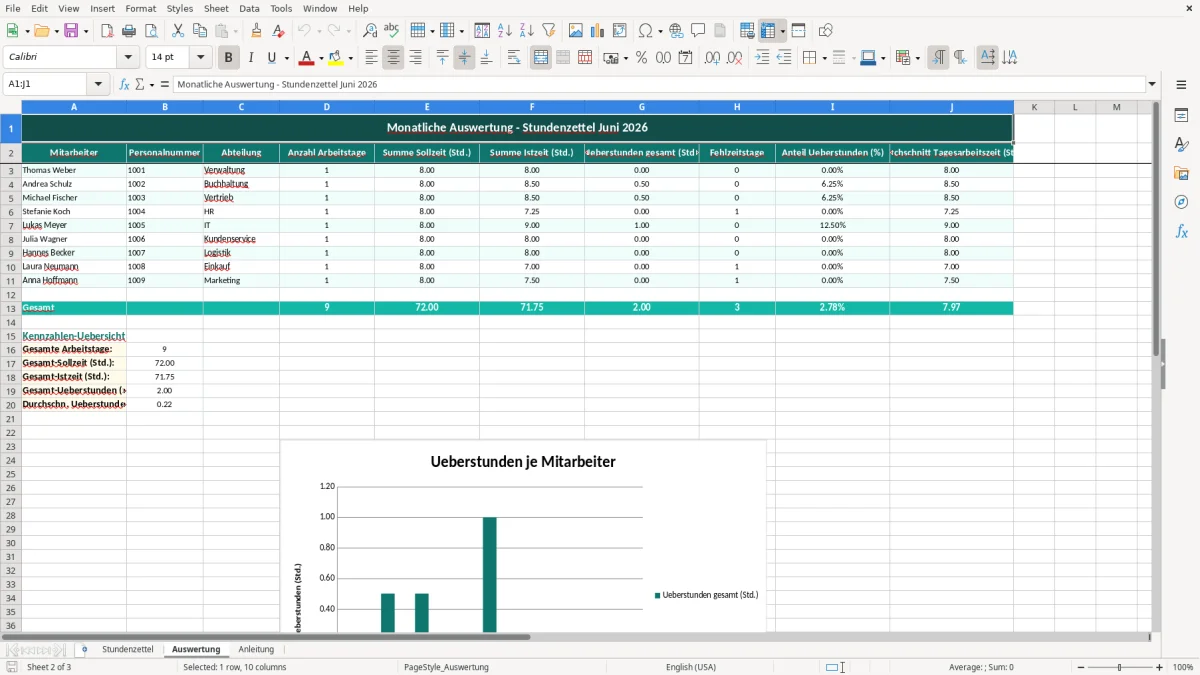Screen dimensions: 1200x675
Task: Toggle Underline formatting
Action: click(x=272, y=58)
